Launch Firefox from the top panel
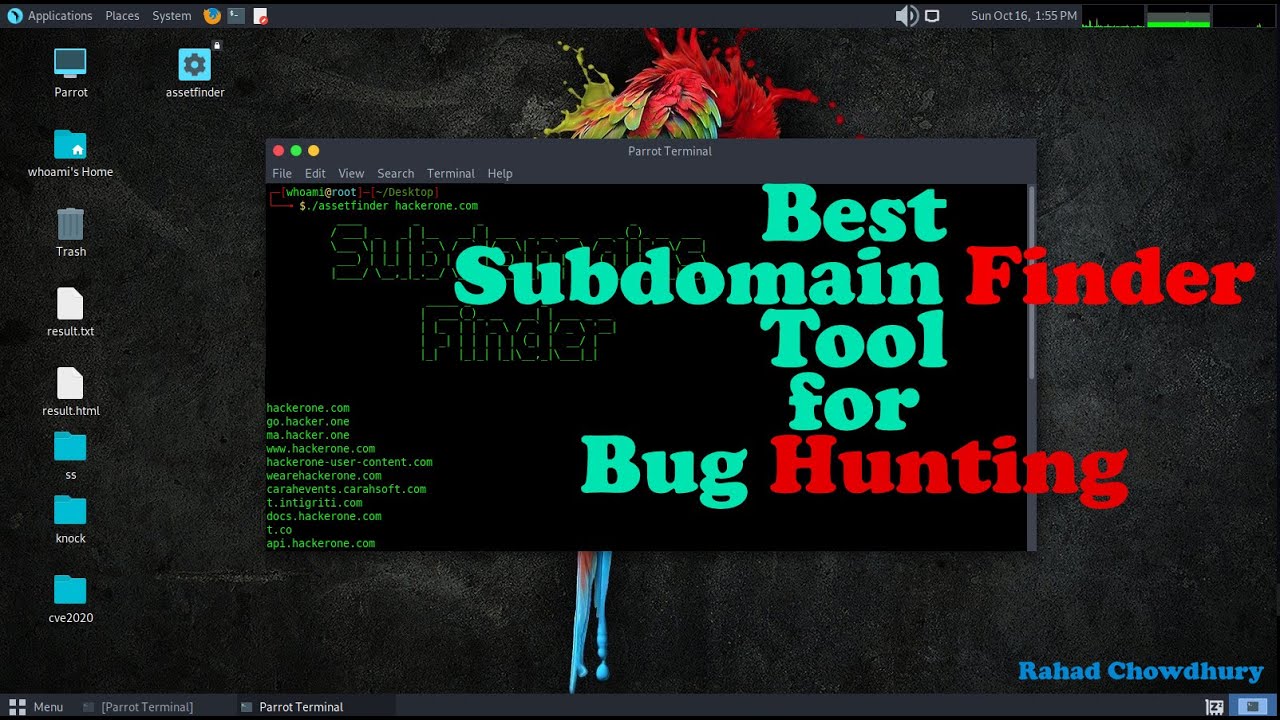 [x=212, y=15]
